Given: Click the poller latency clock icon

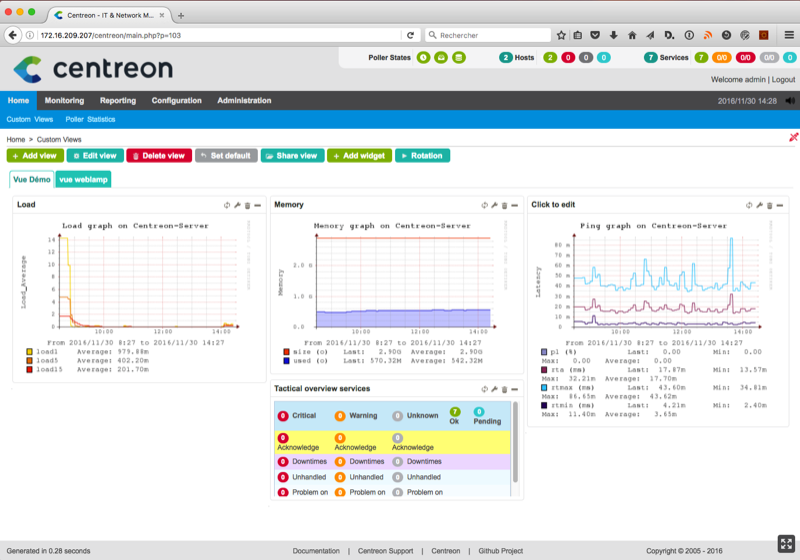Looking at the screenshot, I should coord(424,58).
